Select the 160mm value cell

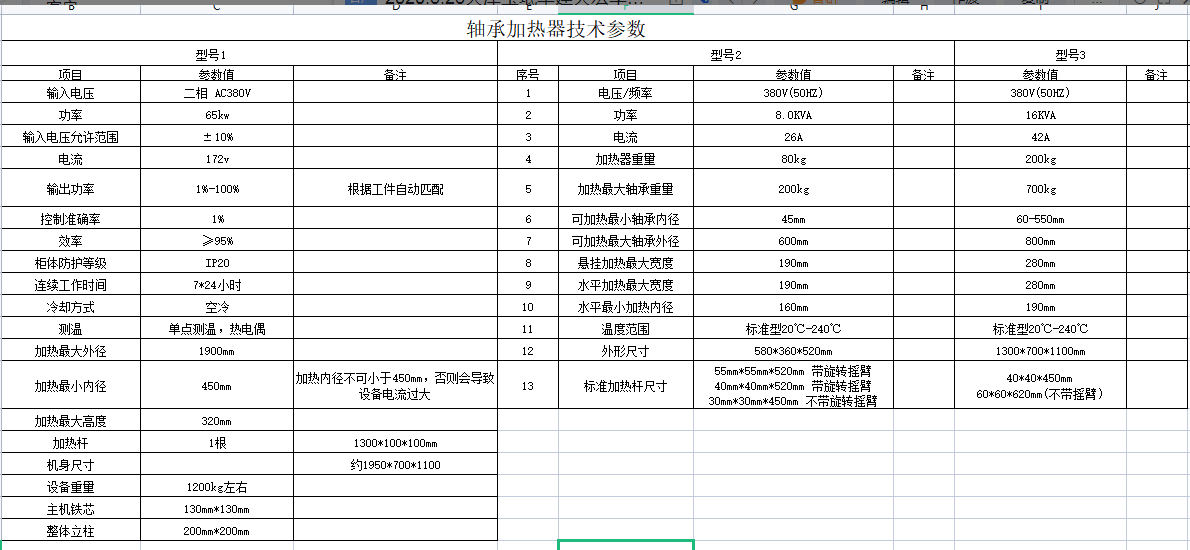[x=793, y=307]
